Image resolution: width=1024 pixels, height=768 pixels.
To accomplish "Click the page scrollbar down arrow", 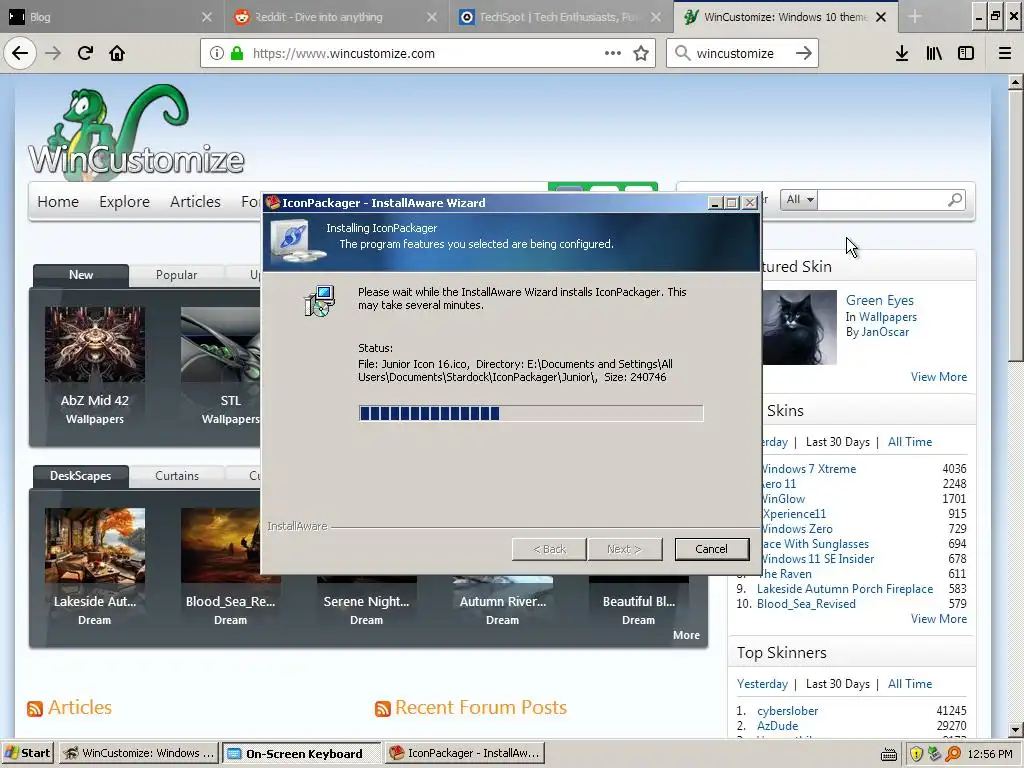I will (x=1016, y=730).
